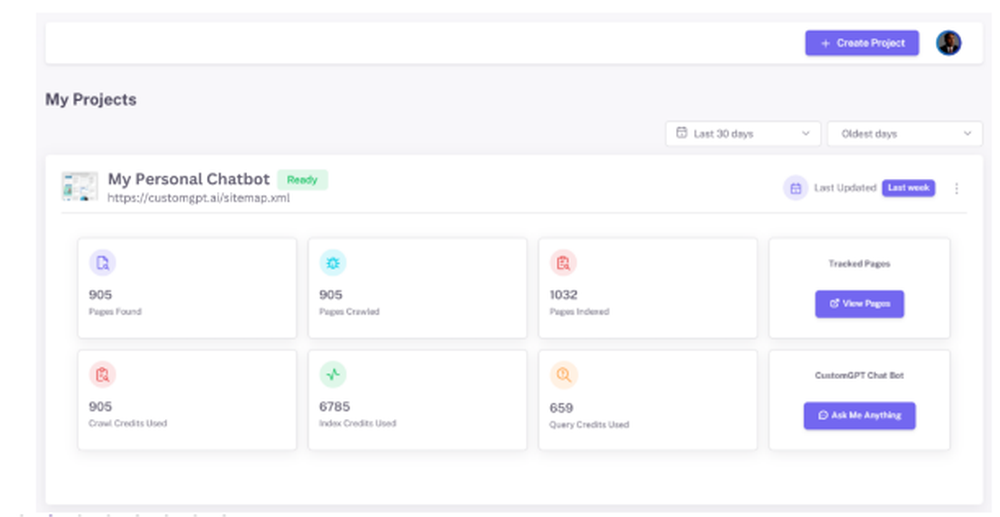Click the Crawl Credits Used icon
1000x517 pixels.
coord(102,375)
